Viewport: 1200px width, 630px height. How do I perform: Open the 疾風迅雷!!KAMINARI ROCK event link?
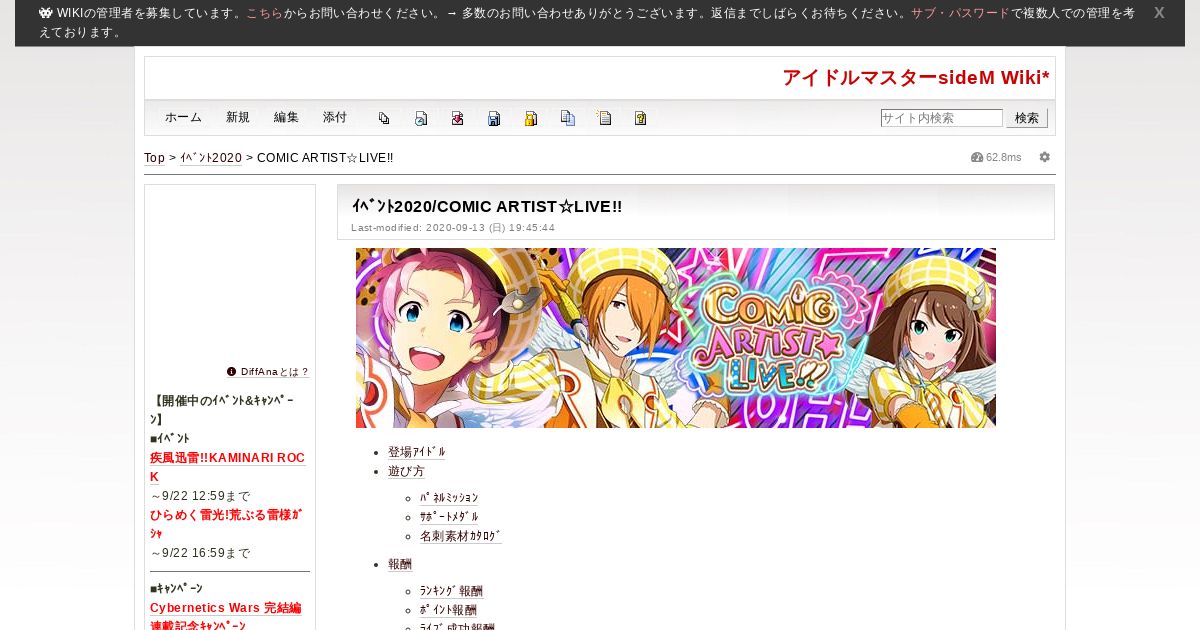coord(227,467)
